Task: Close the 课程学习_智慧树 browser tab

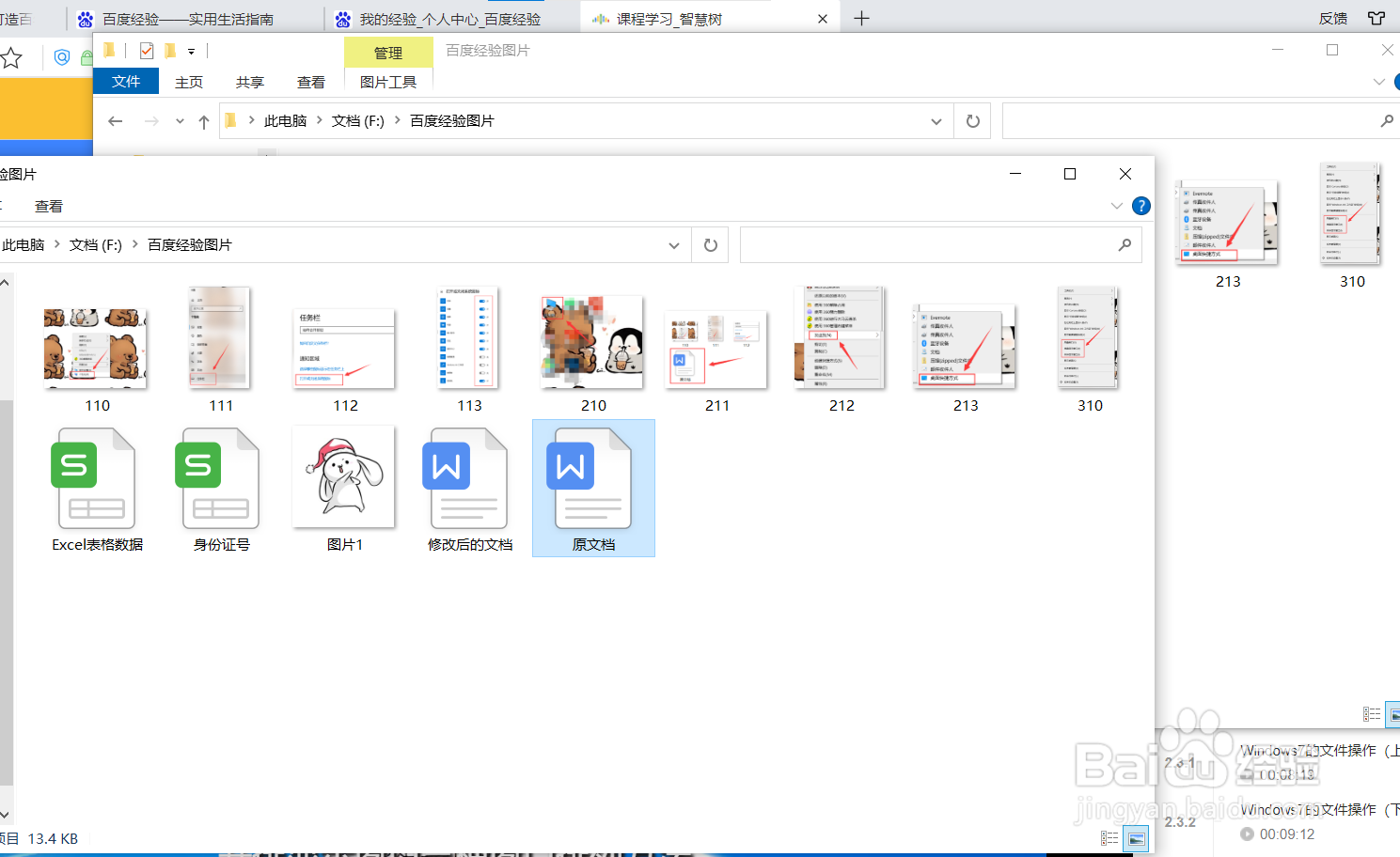Action: (823, 19)
